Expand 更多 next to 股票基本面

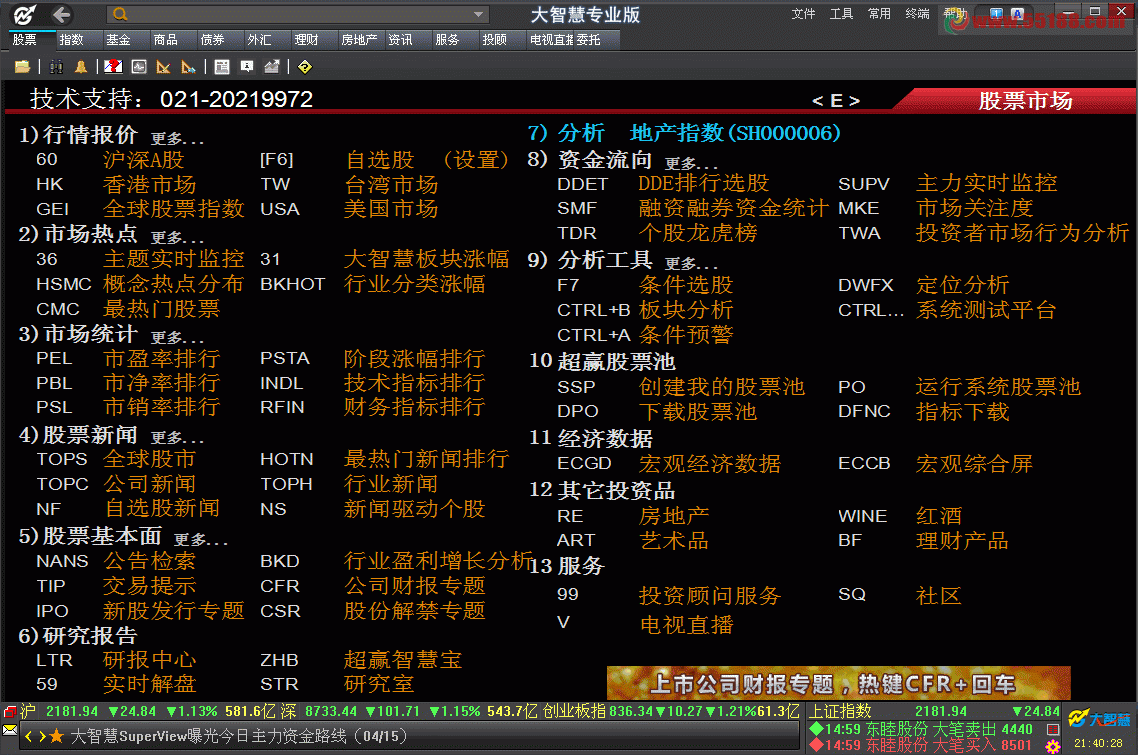[201, 539]
